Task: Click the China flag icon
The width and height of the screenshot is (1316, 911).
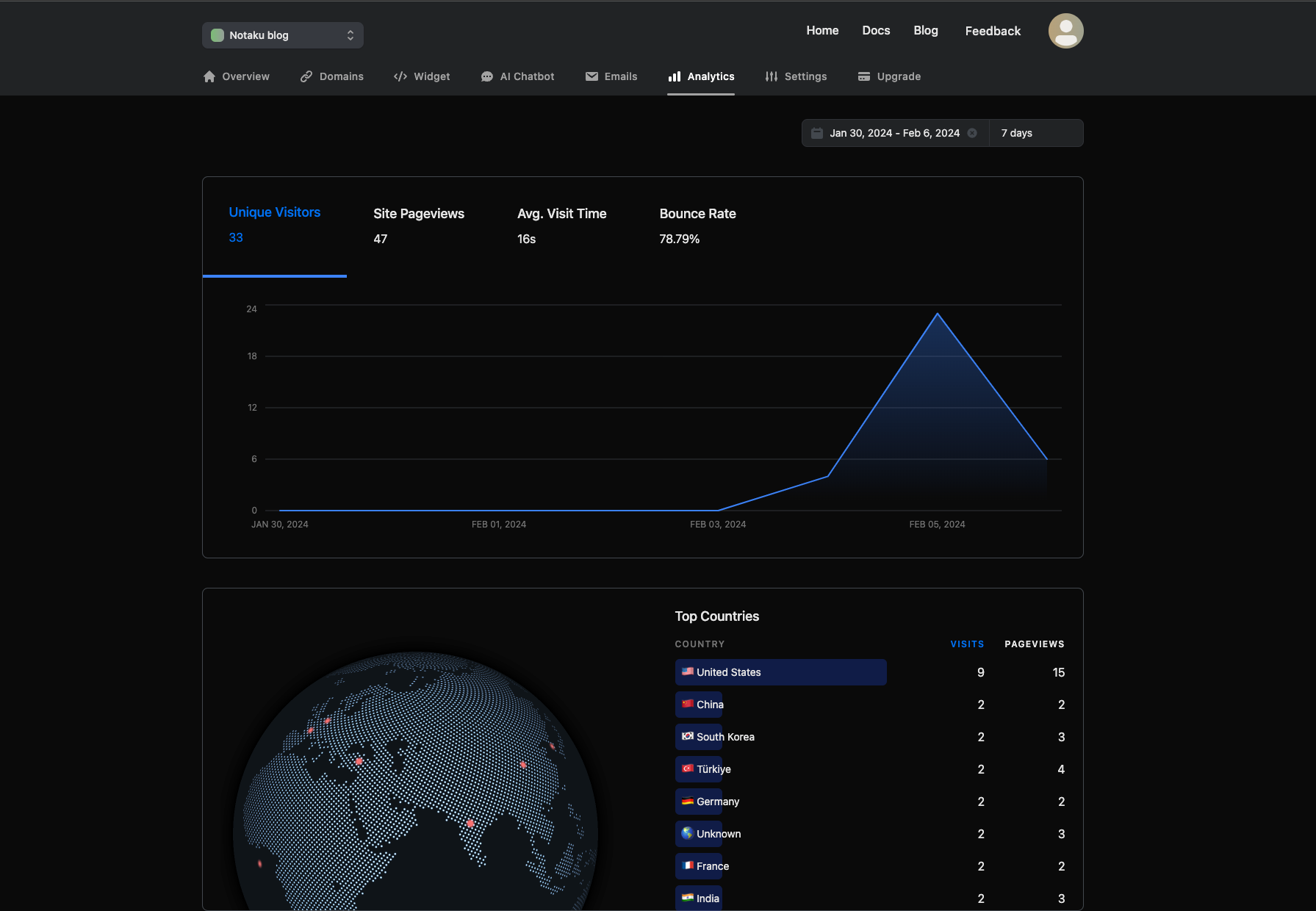Action: [x=688, y=704]
